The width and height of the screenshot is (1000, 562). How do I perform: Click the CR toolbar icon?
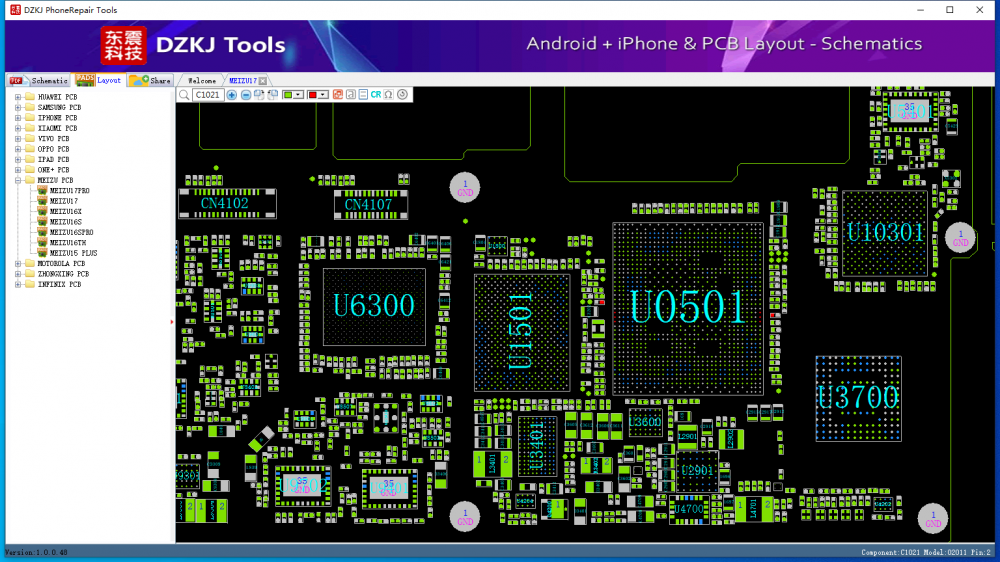click(376, 94)
